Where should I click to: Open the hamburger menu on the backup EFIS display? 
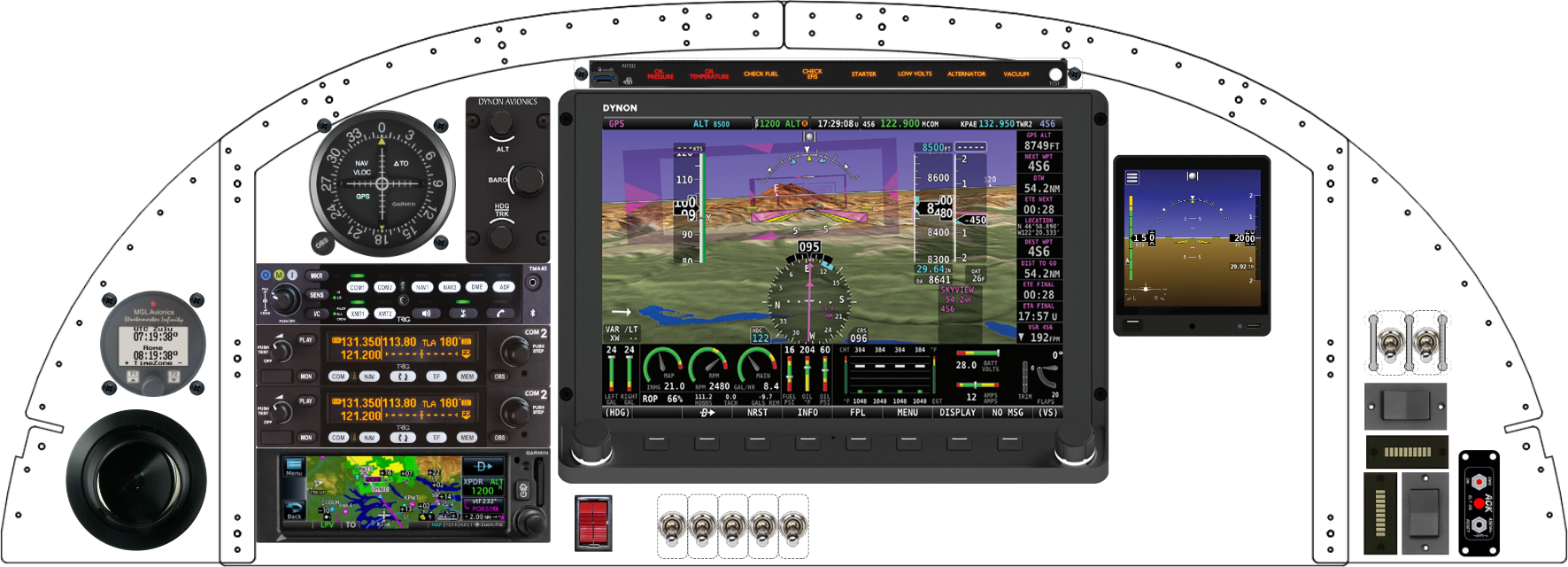pos(1132,178)
